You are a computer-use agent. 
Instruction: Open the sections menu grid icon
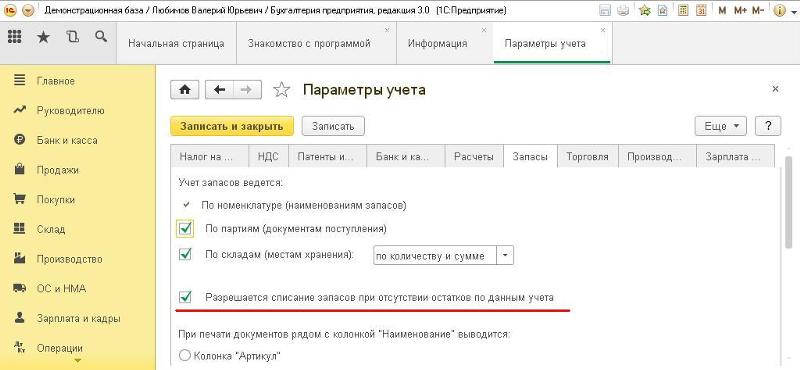coord(15,36)
